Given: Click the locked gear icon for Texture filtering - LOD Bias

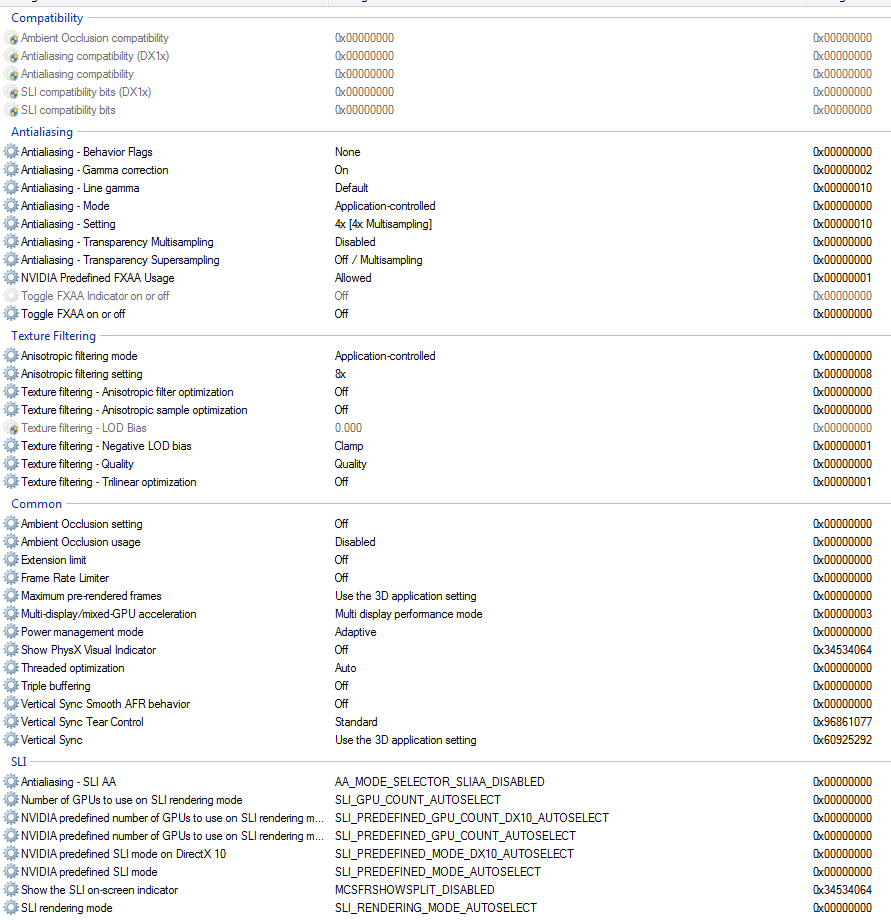Looking at the screenshot, I should point(11,428).
